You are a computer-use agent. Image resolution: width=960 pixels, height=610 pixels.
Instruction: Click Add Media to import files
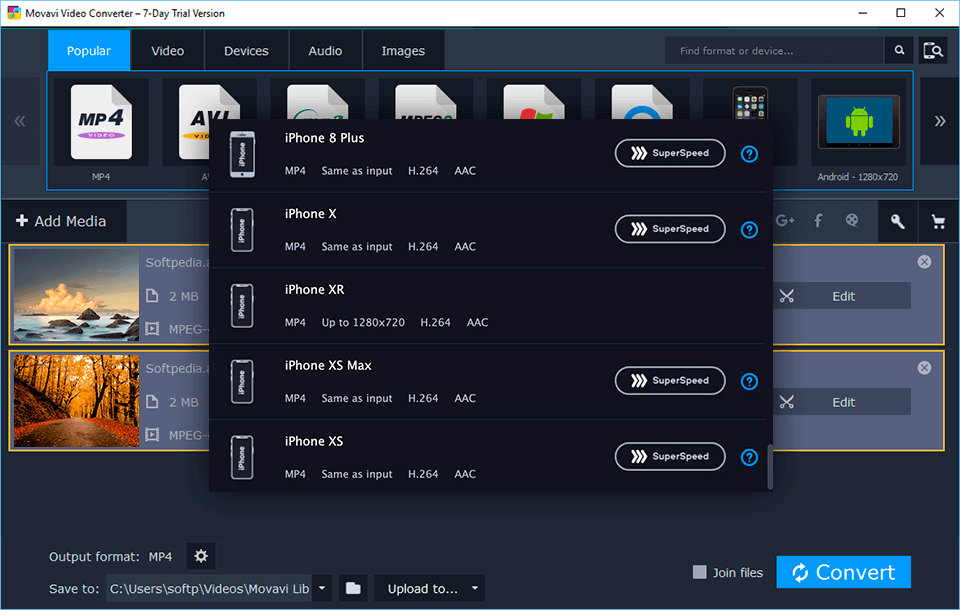click(x=64, y=221)
